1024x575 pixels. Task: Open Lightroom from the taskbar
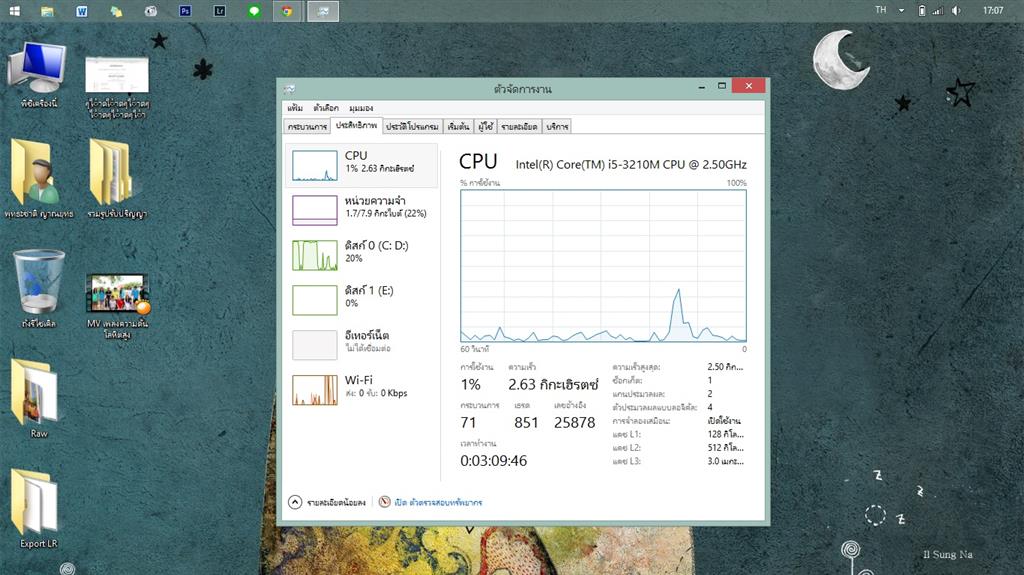click(x=220, y=11)
